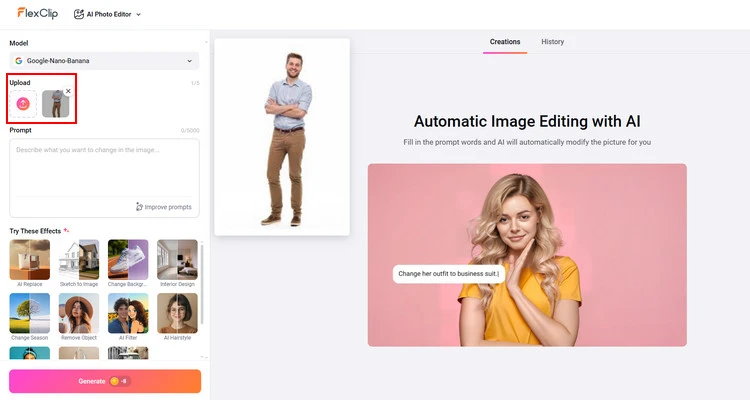This screenshot has width=750, height=400.
Task: Choose the Change Background effect
Action: (x=128, y=263)
